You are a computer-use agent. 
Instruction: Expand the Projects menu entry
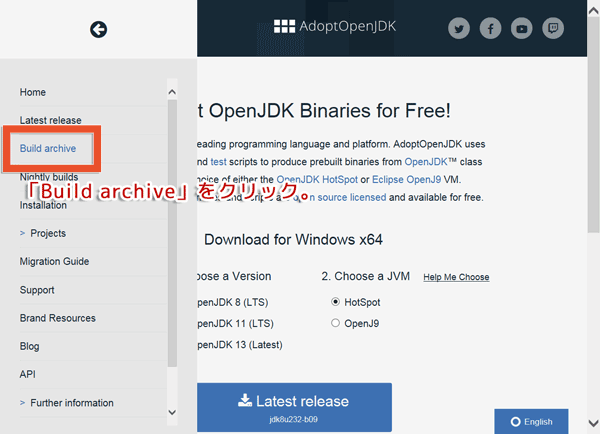(43, 233)
